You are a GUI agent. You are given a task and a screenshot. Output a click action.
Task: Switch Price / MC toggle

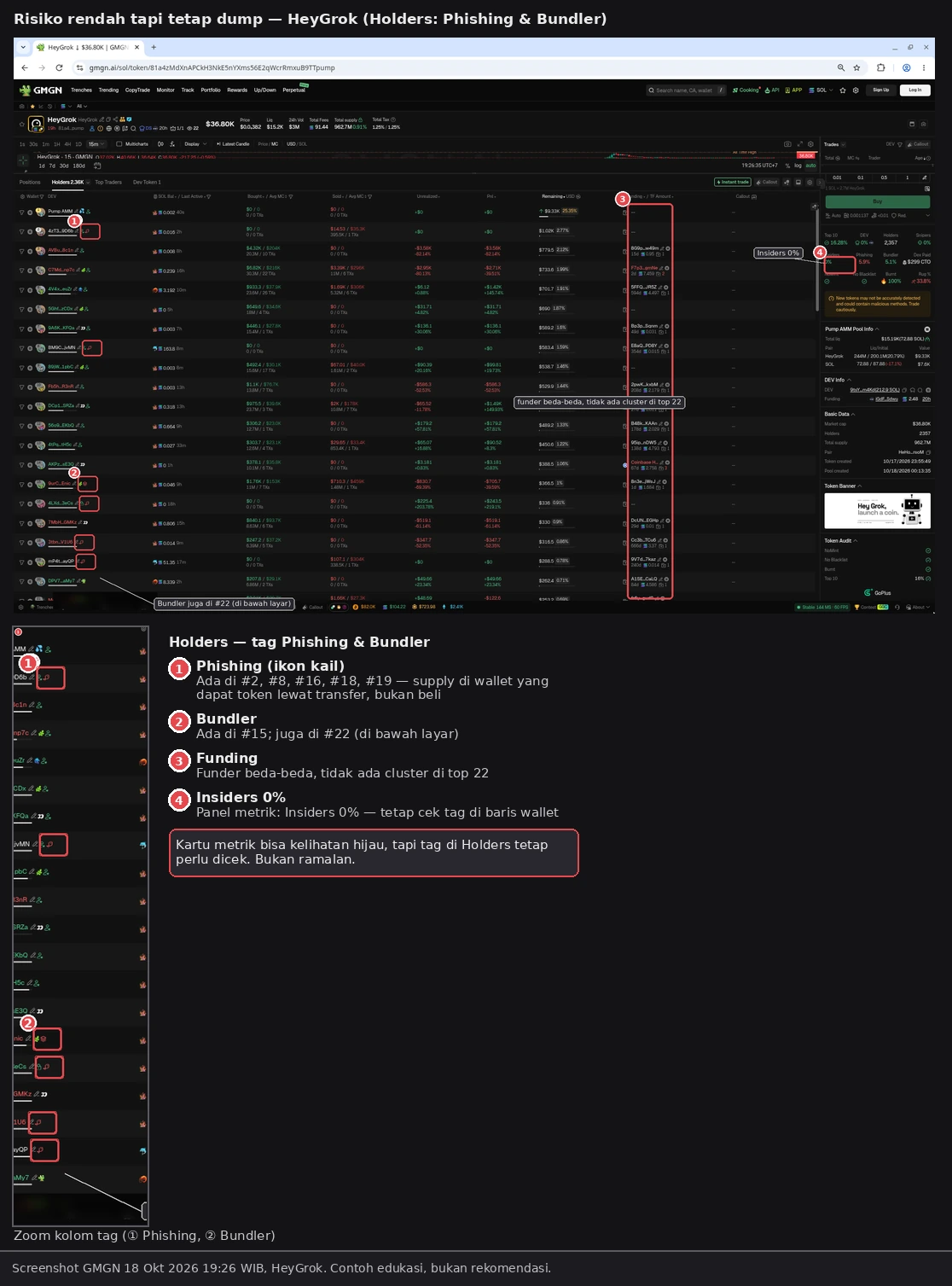pyautogui.click(x=268, y=144)
